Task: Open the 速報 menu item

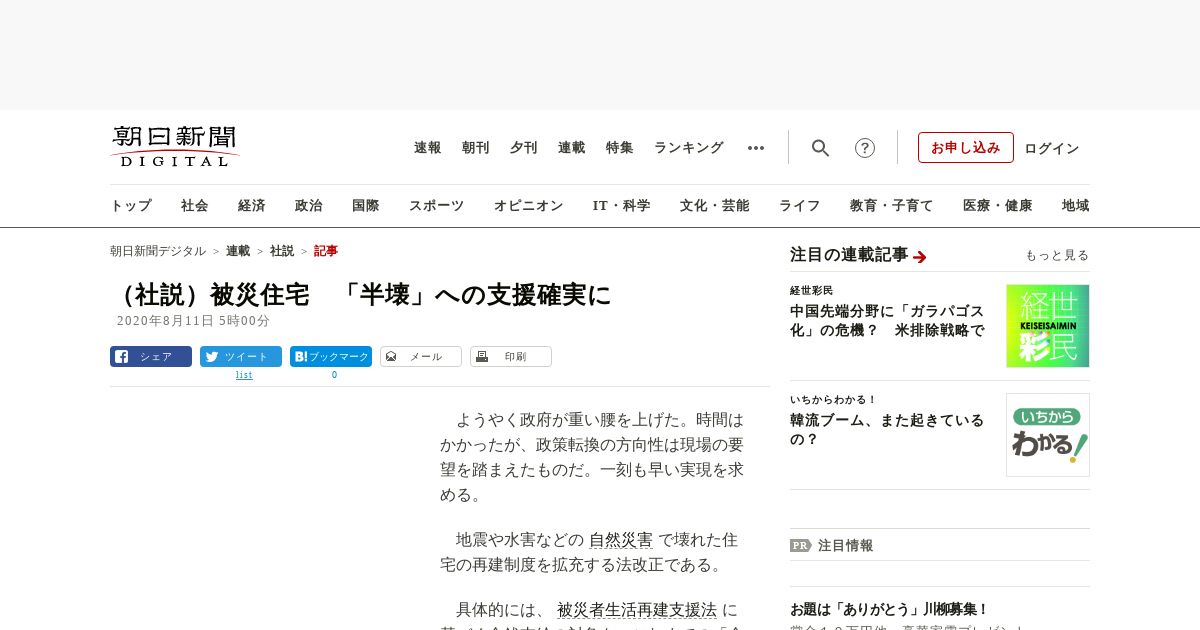Action: point(428,148)
